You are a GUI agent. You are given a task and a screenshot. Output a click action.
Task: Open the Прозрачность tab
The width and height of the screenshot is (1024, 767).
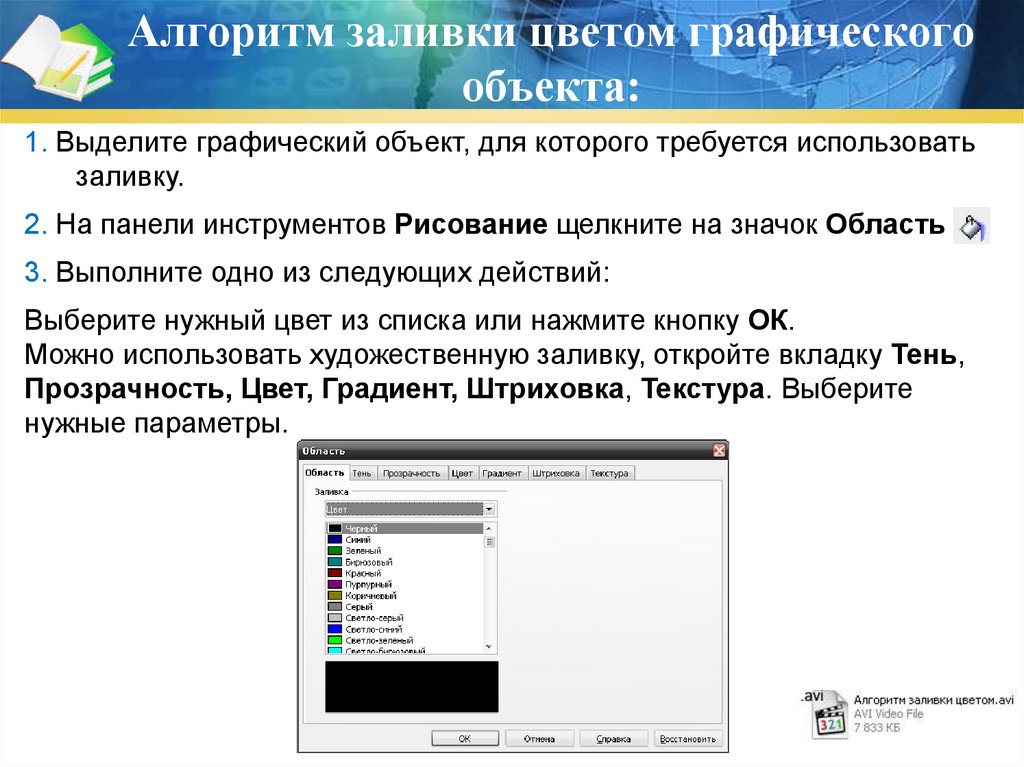[x=411, y=473]
